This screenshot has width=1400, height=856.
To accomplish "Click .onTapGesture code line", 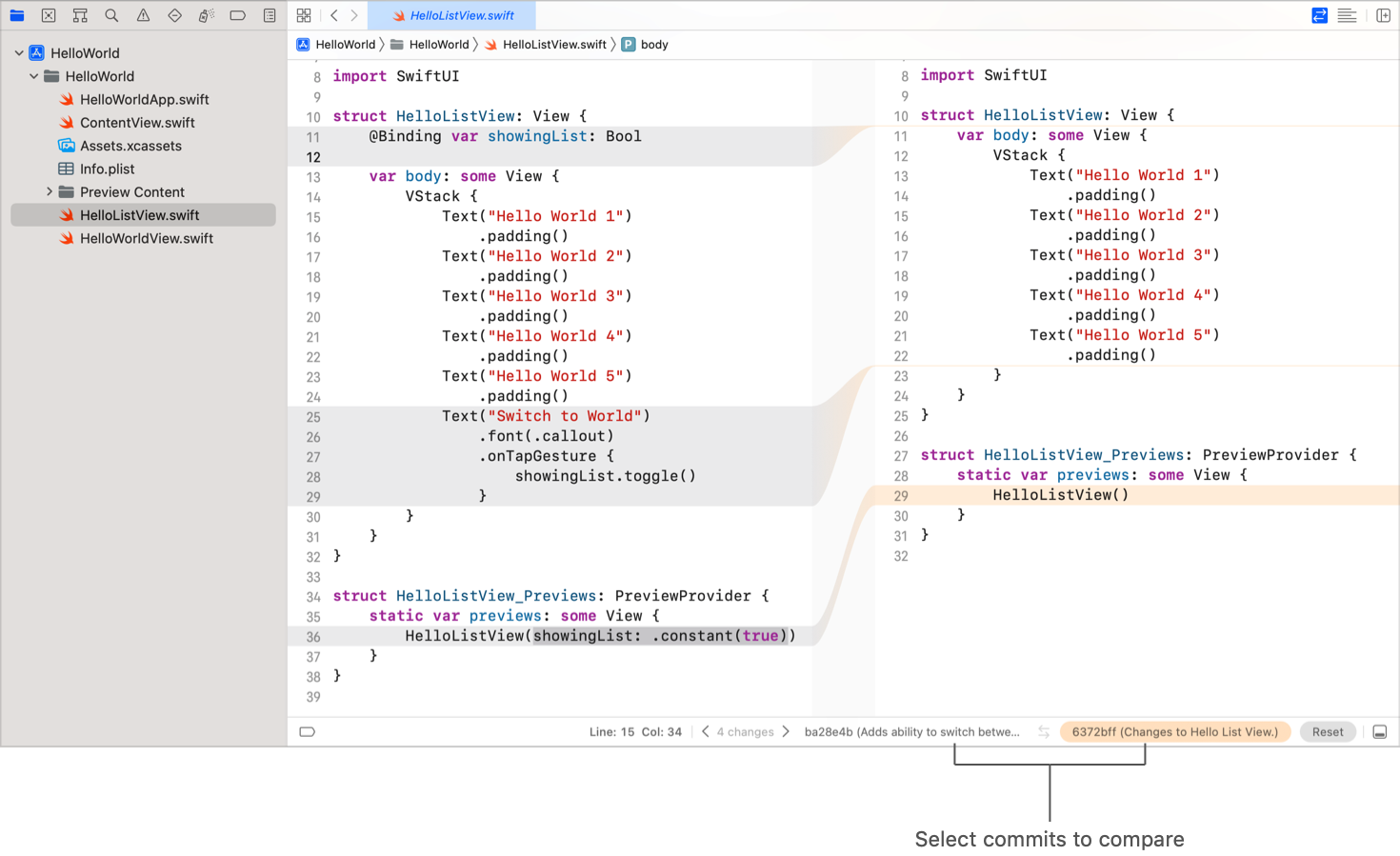I will [546, 456].
